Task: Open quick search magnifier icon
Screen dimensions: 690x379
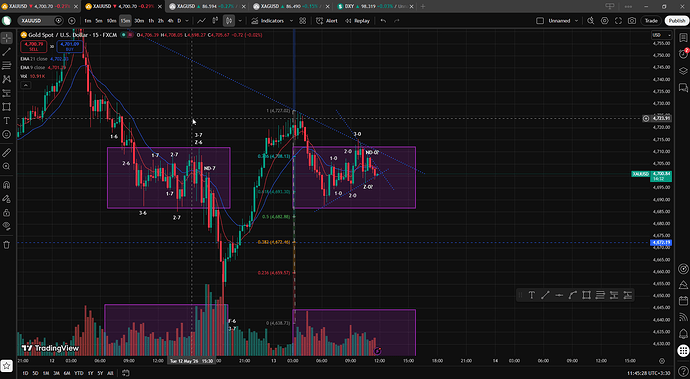Action: [591, 21]
